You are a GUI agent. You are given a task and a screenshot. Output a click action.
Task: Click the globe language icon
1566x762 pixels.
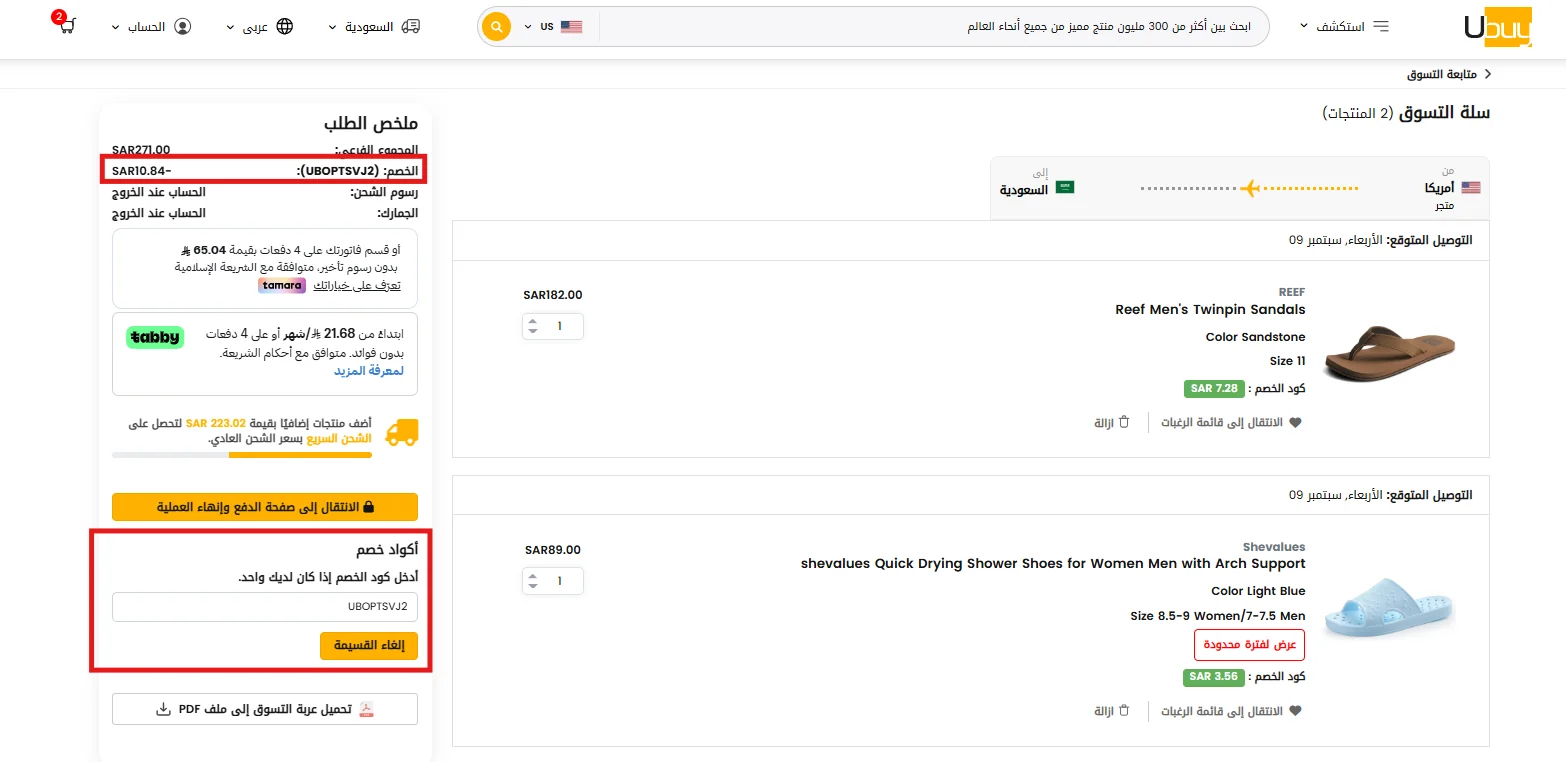pos(284,26)
